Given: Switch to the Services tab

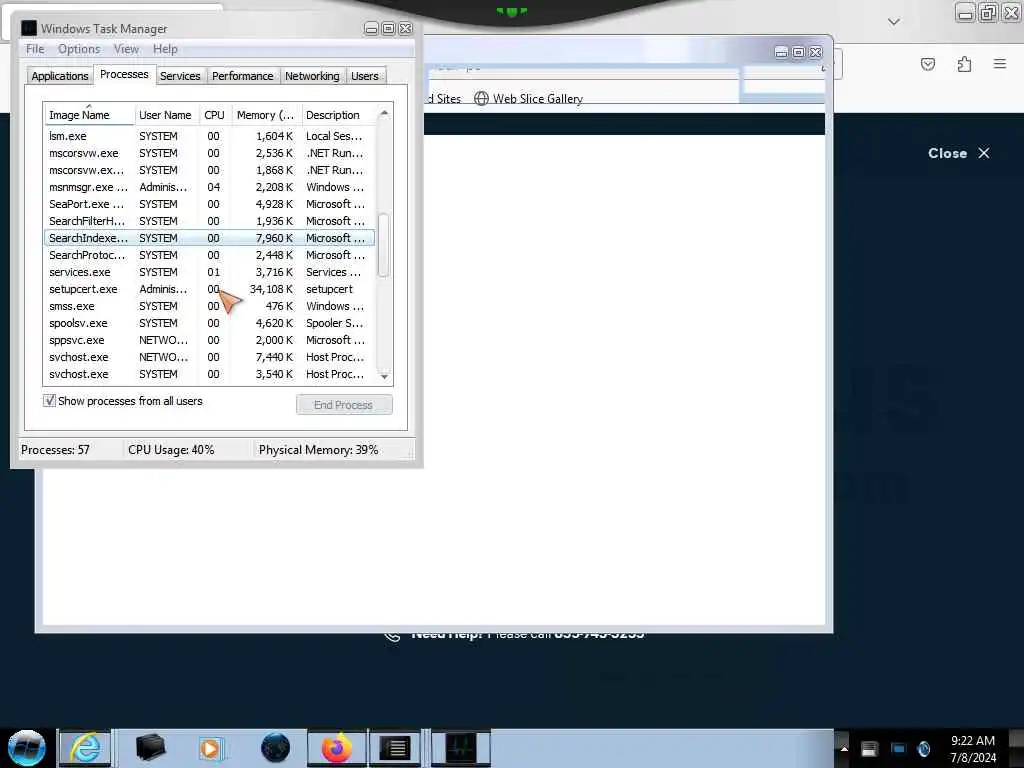Looking at the screenshot, I should pos(180,76).
